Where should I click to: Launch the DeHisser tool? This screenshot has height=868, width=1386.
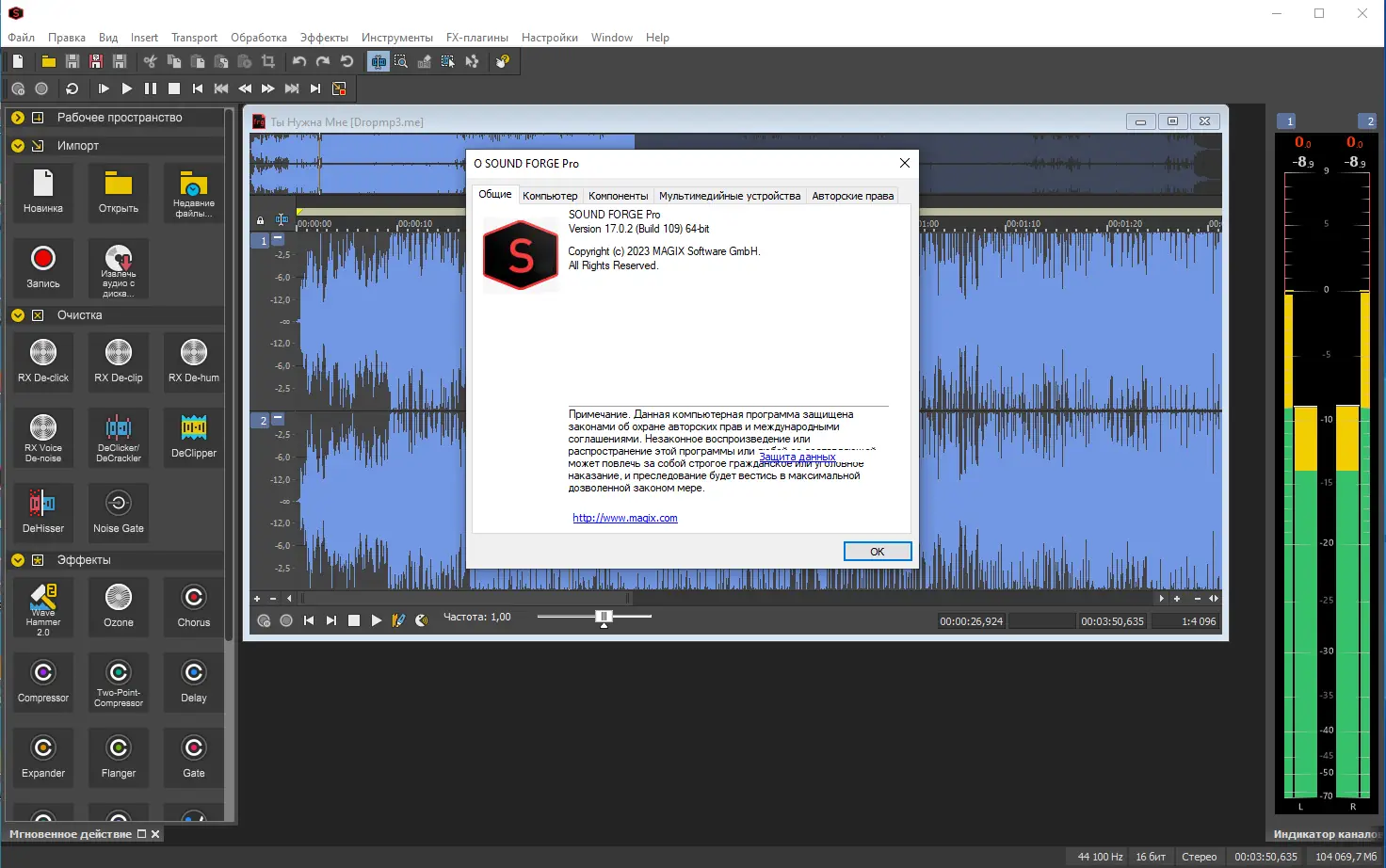click(42, 512)
